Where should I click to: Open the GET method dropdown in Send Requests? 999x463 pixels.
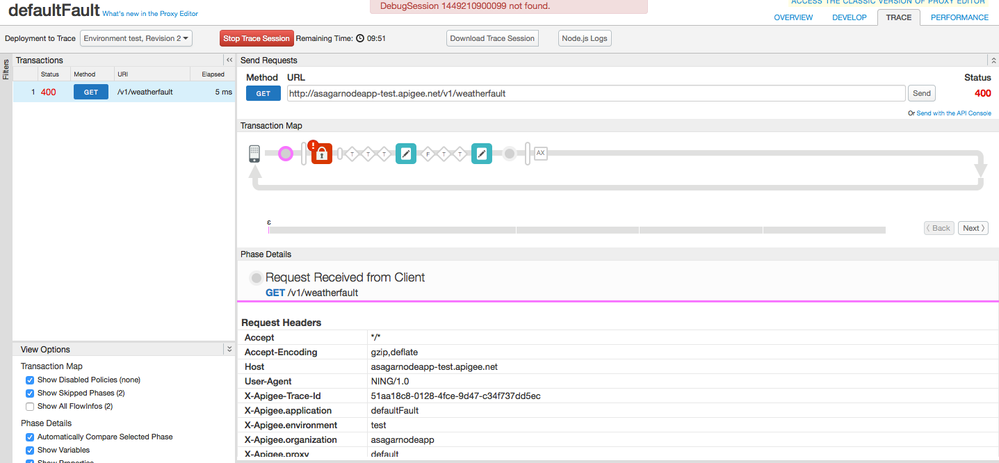[x=263, y=93]
